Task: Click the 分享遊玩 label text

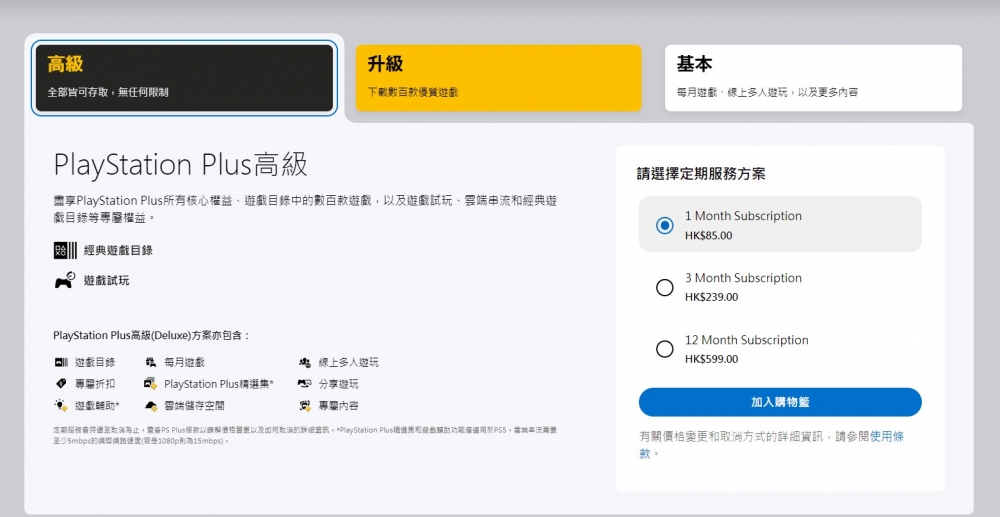Action: point(338,384)
